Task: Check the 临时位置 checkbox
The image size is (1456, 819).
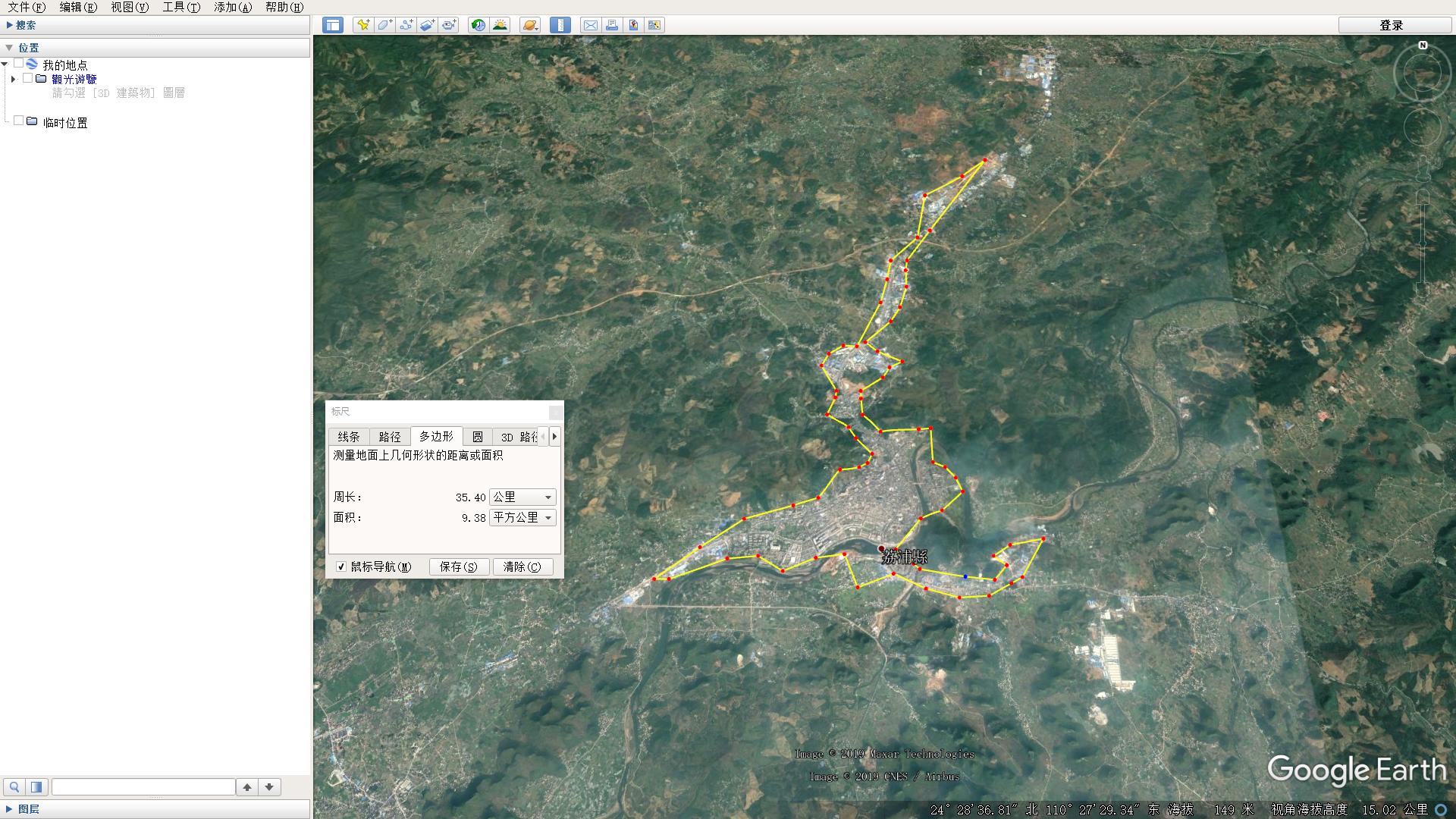Action: 19,120
